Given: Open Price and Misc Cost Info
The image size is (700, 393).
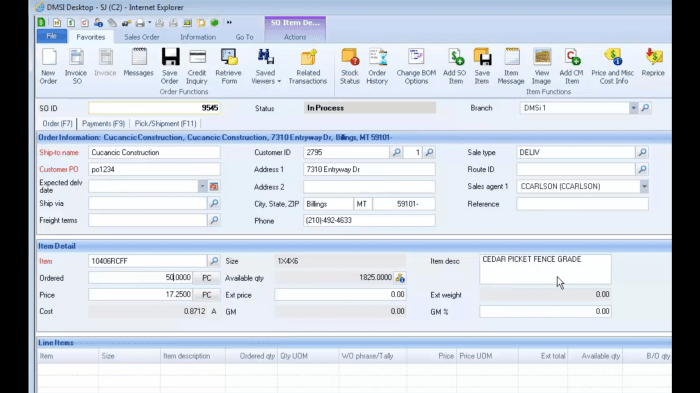Looking at the screenshot, I should click(x=613, y=66).
